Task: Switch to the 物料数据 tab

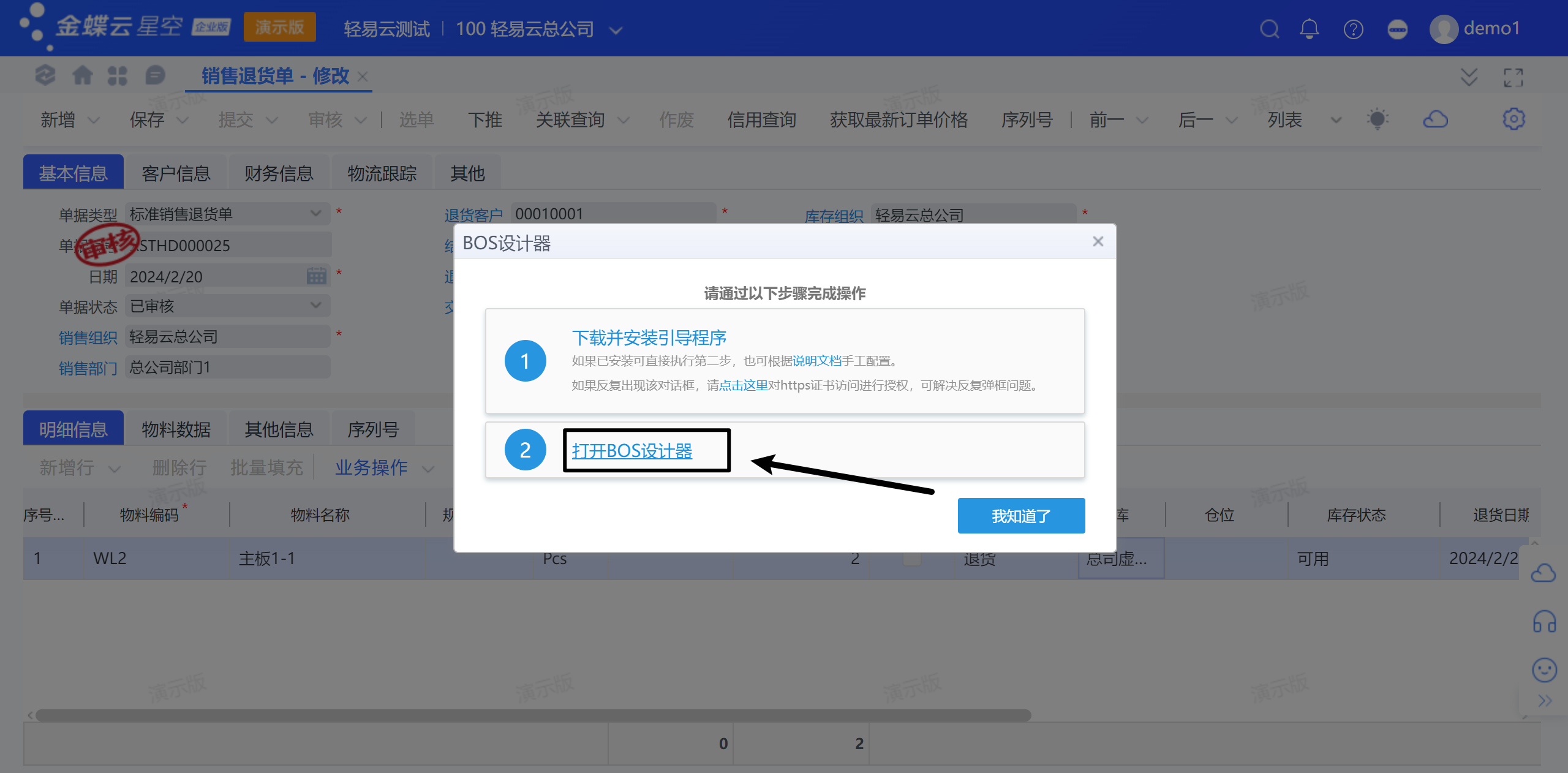Action: [176, 429]
